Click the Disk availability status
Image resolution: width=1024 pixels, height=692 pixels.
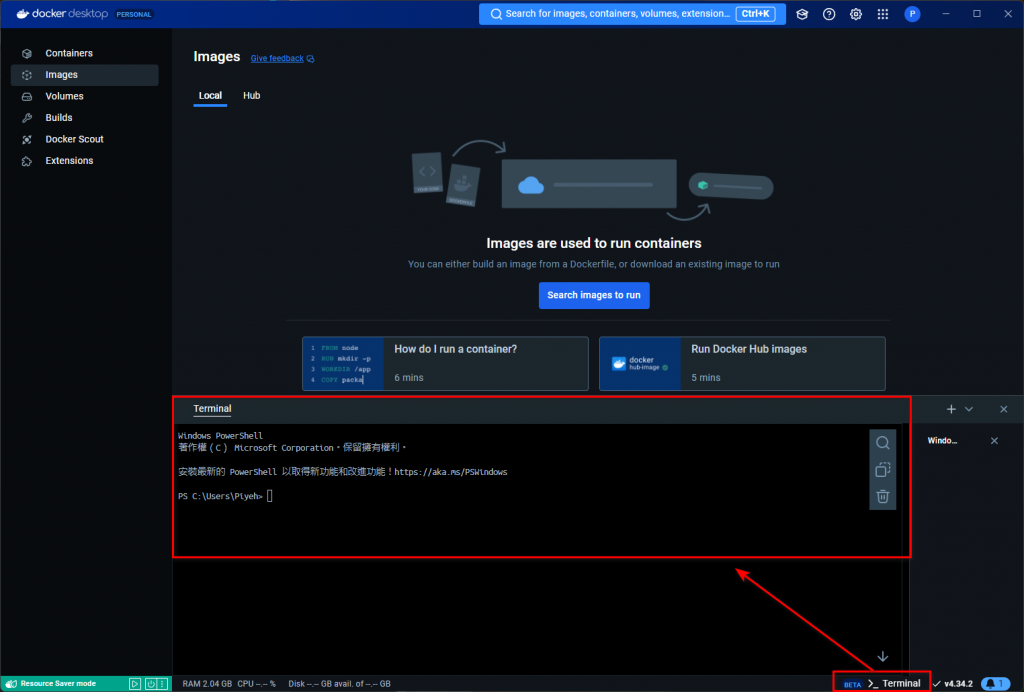(339, 684)
